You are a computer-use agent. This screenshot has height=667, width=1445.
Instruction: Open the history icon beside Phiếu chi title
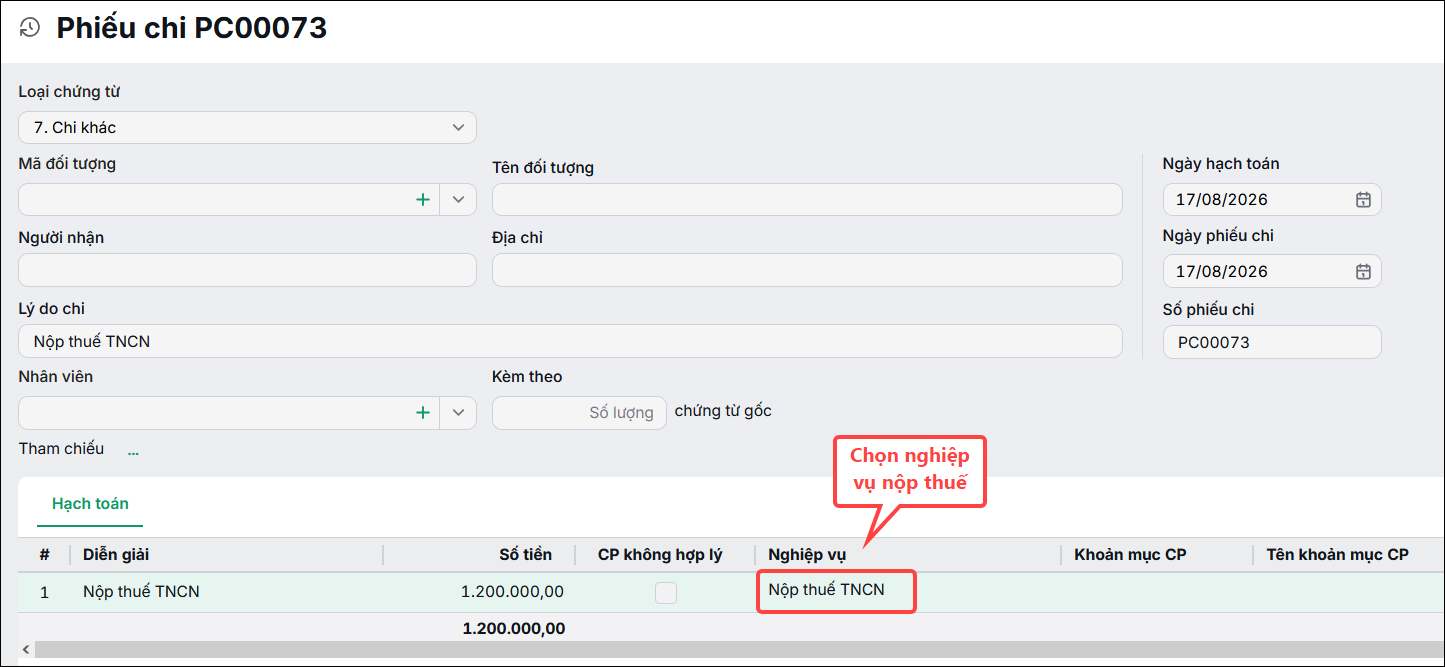[30, 28]
